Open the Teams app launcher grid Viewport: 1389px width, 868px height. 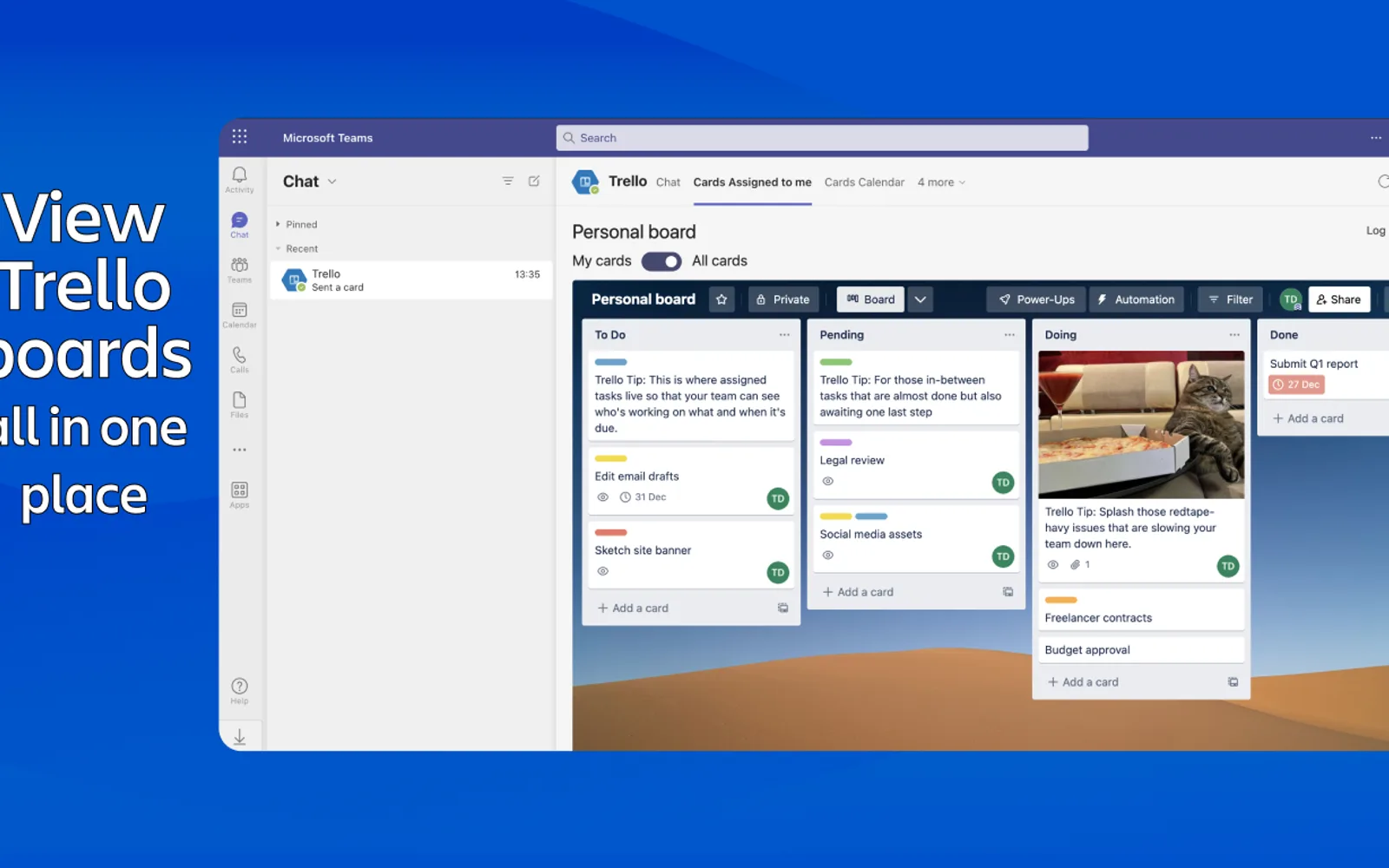point(240,136)
